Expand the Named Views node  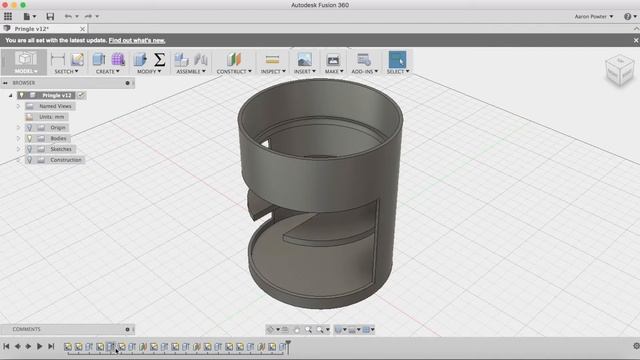pyautogui.click(x=18, y=106)
